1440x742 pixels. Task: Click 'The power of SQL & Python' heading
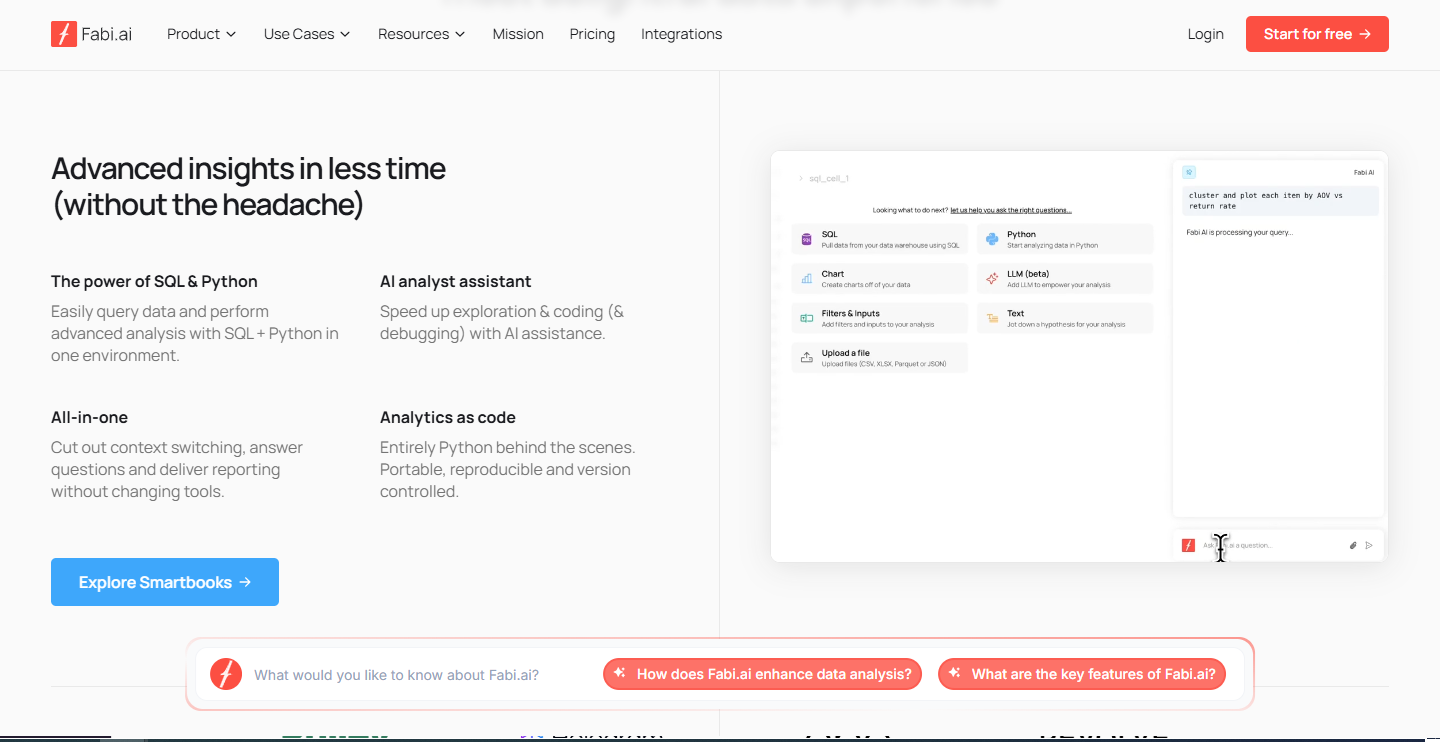pos(154,281)
